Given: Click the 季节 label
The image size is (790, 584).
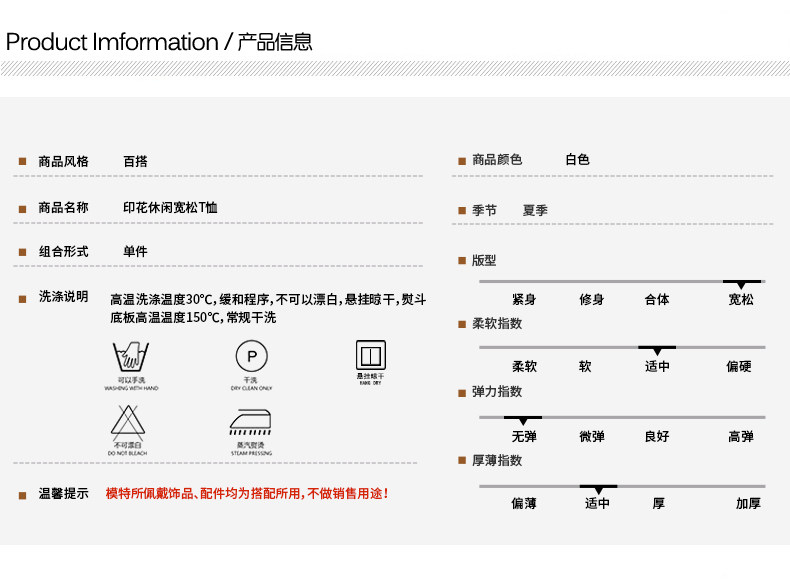Looking at the screenshot, I should click(484, 210).
